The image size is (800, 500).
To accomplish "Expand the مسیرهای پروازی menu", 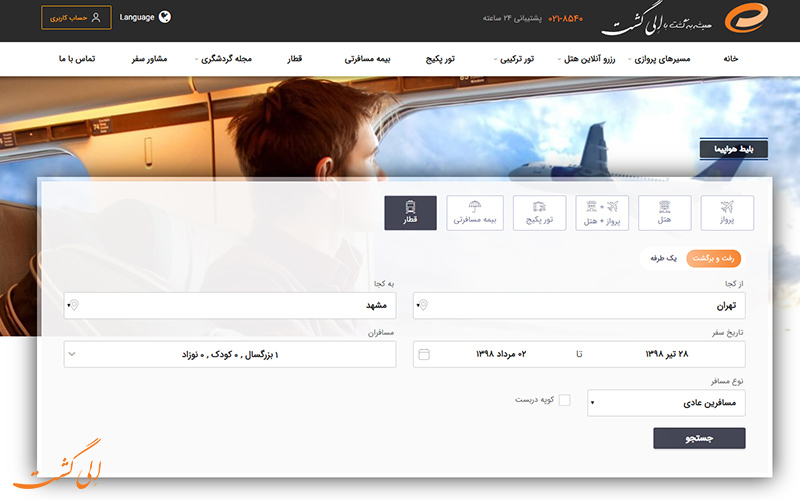I will tap(658, 59).
